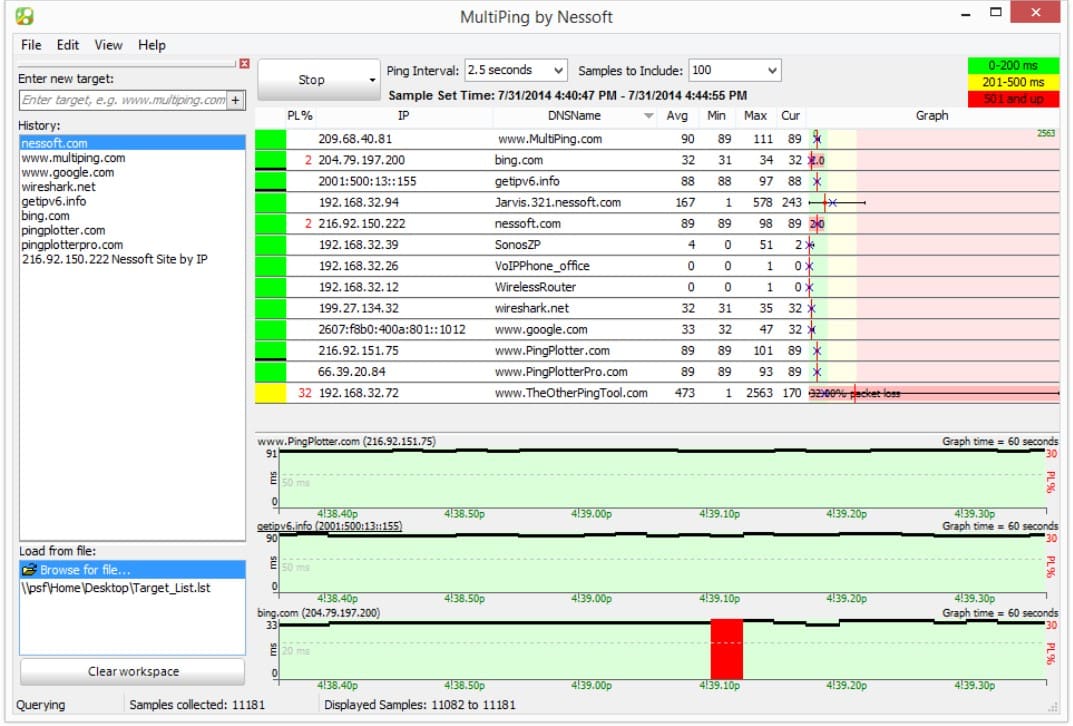Select the SonosZP row
This screenshot has height=726, width=1073.
(657, 245)
